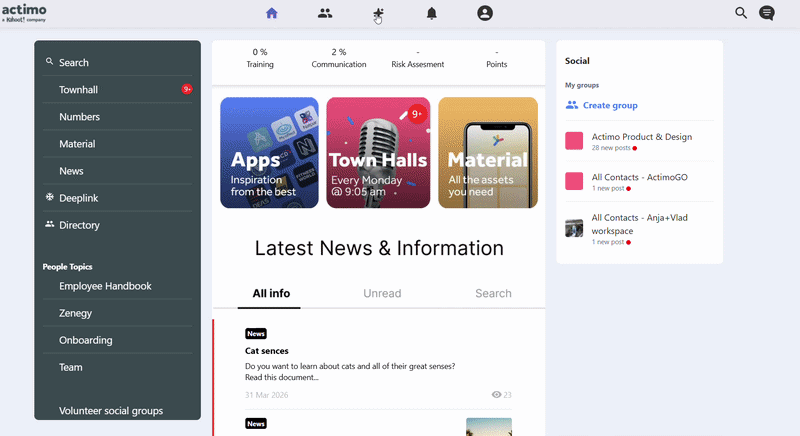Click the Anja+Vlad workspace group photo avatar
This screenshot has width=800, height=436.
(x=574, y=228)
